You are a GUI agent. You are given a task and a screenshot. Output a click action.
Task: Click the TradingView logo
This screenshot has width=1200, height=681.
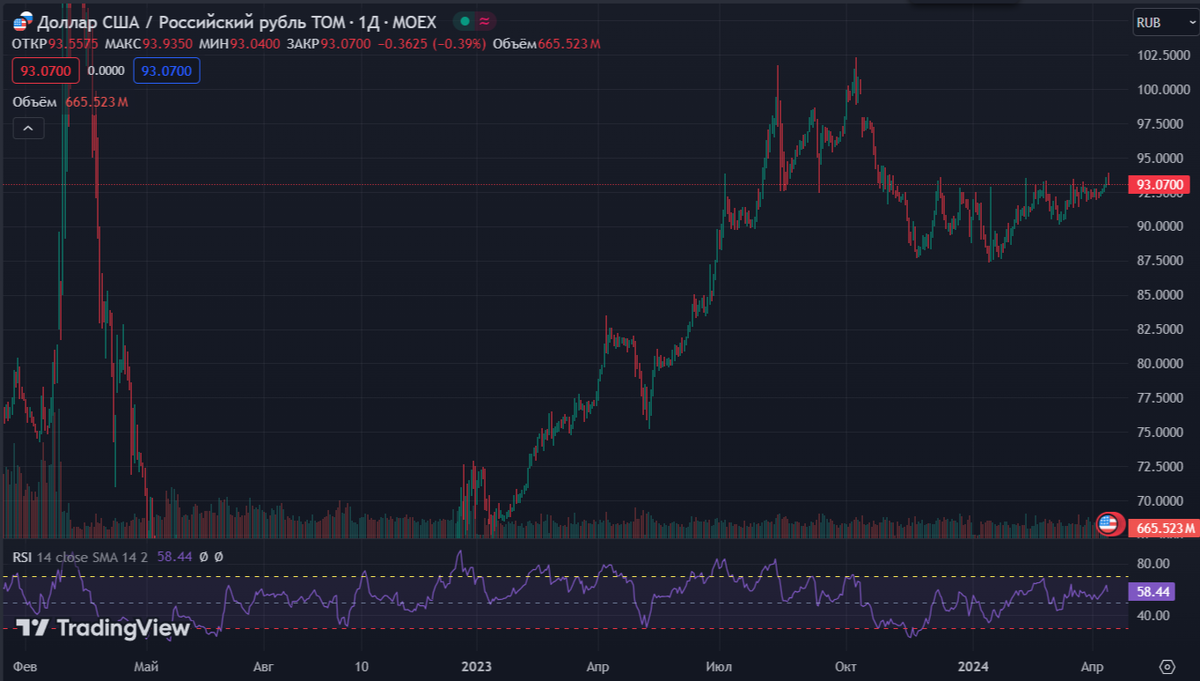tap(103, 628)
